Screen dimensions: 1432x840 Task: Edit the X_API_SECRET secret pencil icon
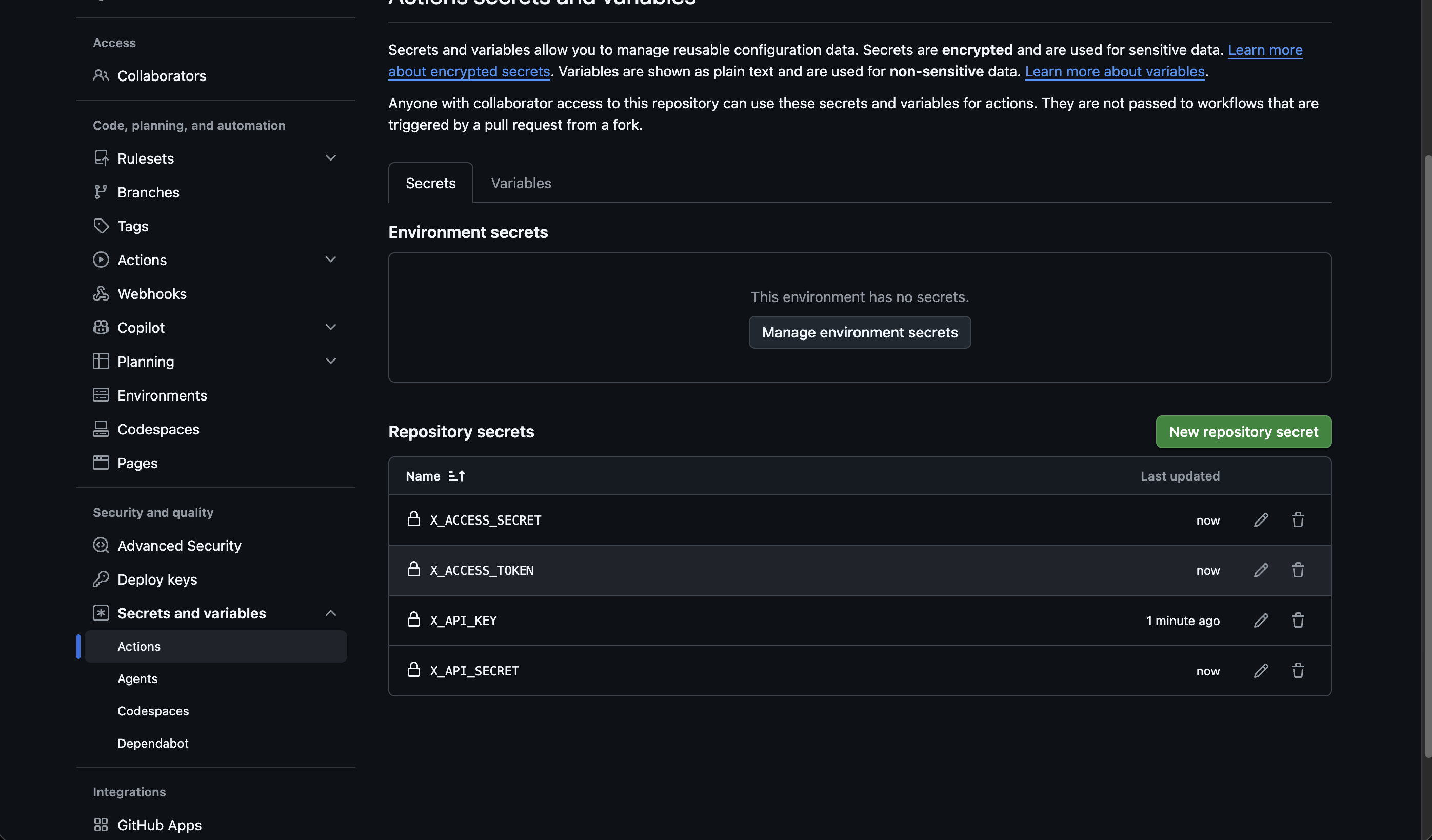[x=1260, y=671]
